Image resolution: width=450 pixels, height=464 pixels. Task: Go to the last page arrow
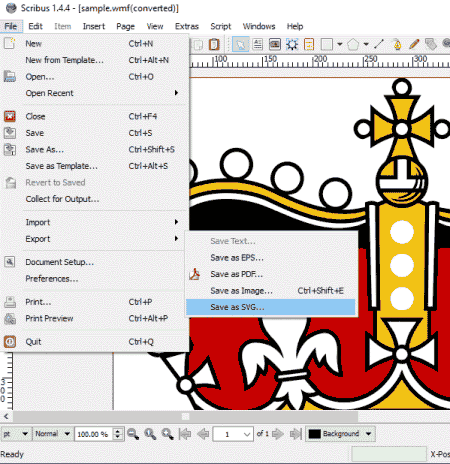tap(295, 434)
